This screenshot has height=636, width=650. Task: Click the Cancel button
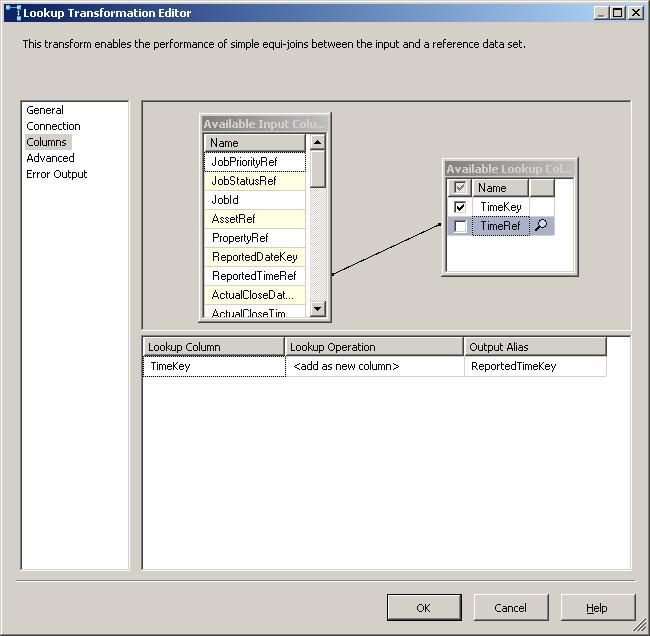coord(511,607)
